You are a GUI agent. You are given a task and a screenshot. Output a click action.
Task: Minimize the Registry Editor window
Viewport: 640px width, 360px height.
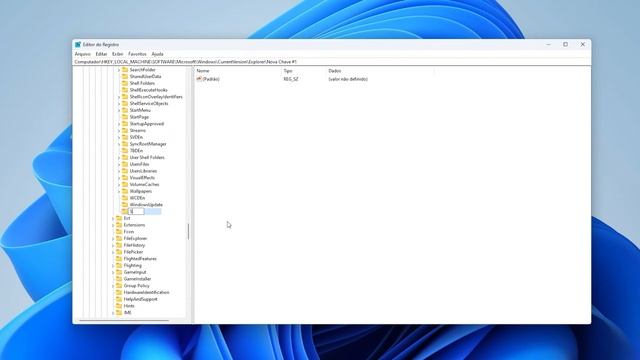[549, 44]
